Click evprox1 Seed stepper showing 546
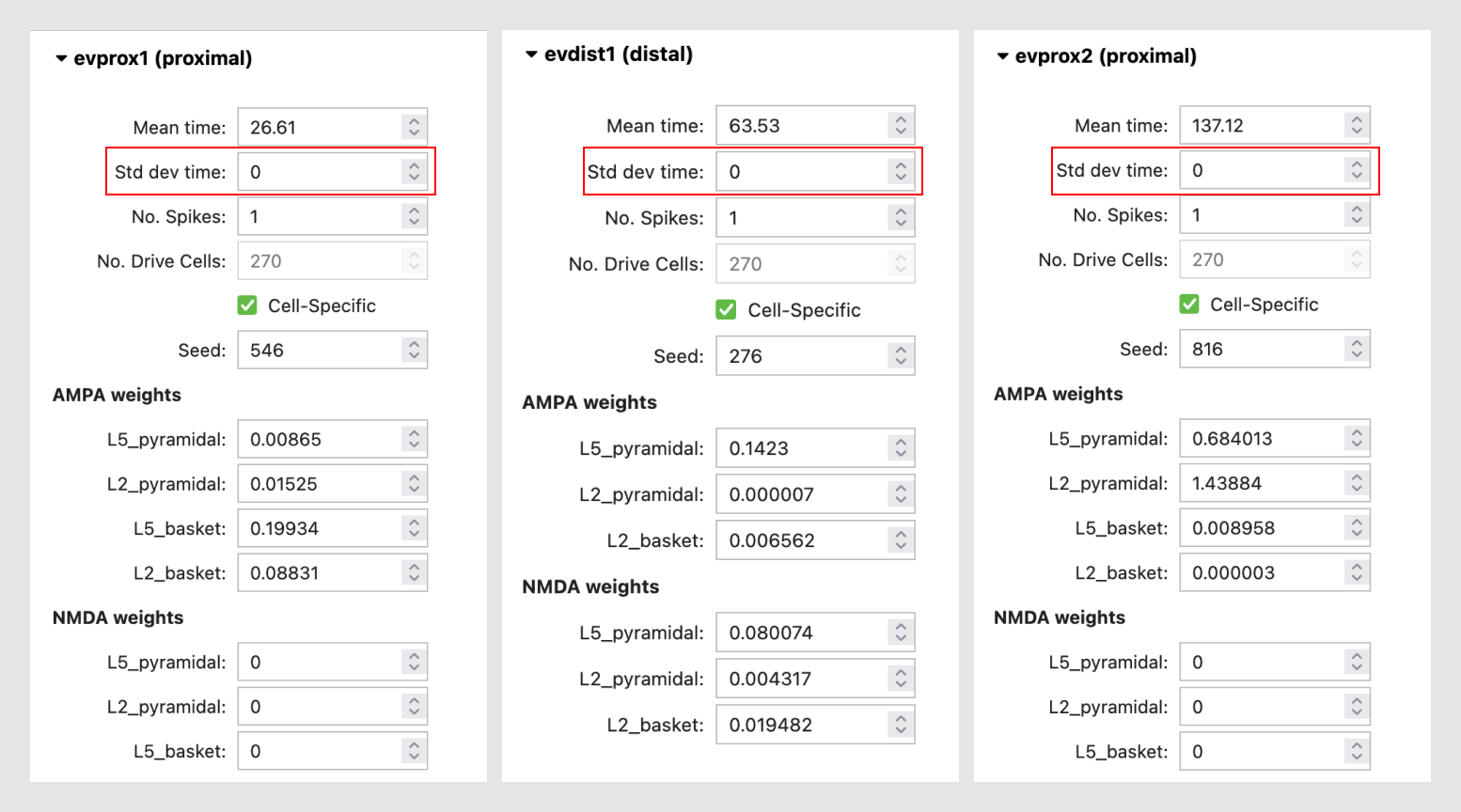 coord(414,351)
